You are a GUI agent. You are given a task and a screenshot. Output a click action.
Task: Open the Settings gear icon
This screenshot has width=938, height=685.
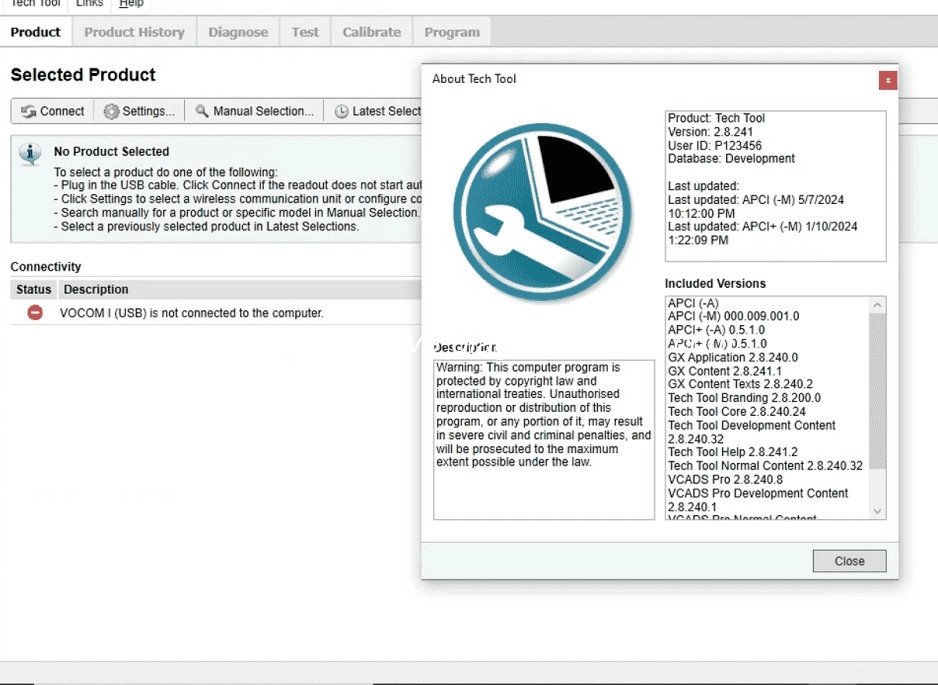pos(108,110)
